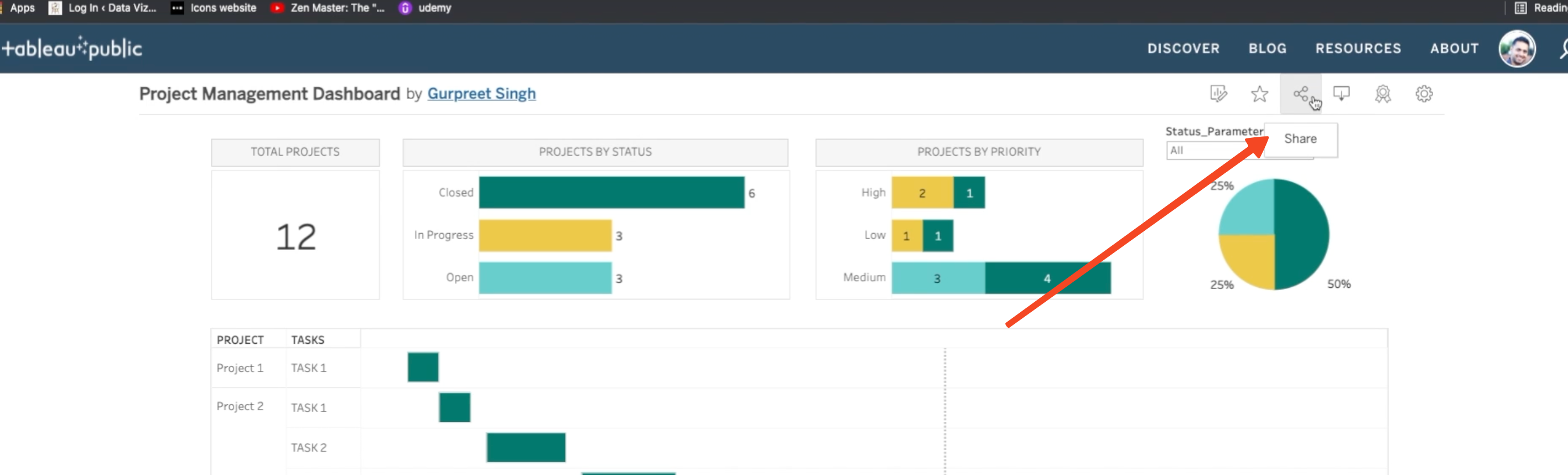Viewport: 1568px width, 475px height.
Task: Open the Icons website bookmark
Action: pyautogui.click(x=214, y=8)
